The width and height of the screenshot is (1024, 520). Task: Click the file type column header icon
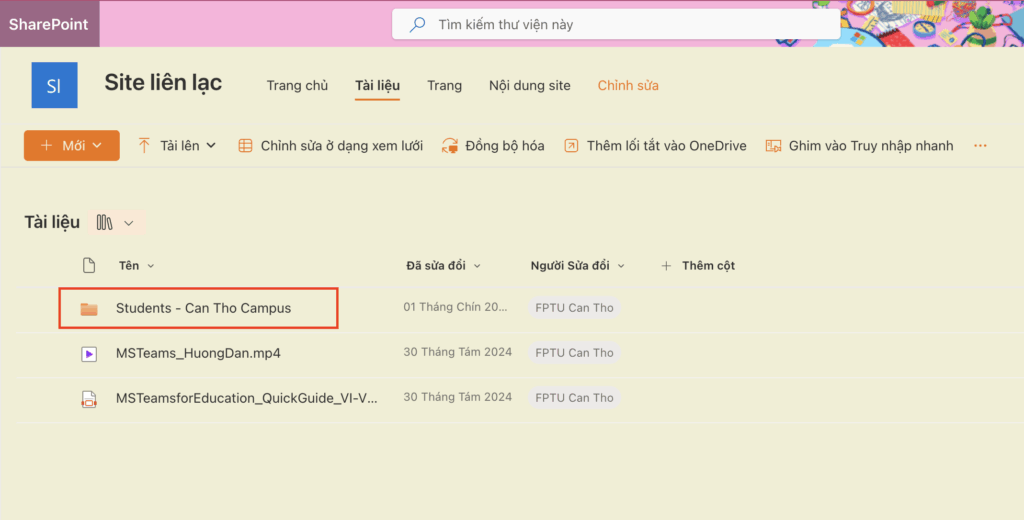[89, 265]
